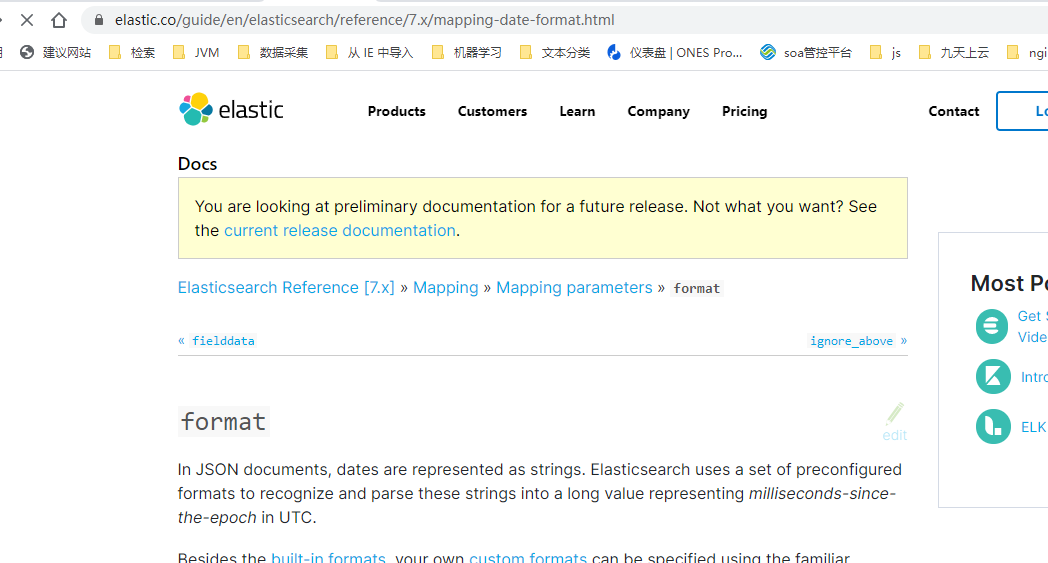Image resolution: width=1048 pixels, height=563 pixels.
Task: Open the soa管控平台 bookmark
Action: 805,52
